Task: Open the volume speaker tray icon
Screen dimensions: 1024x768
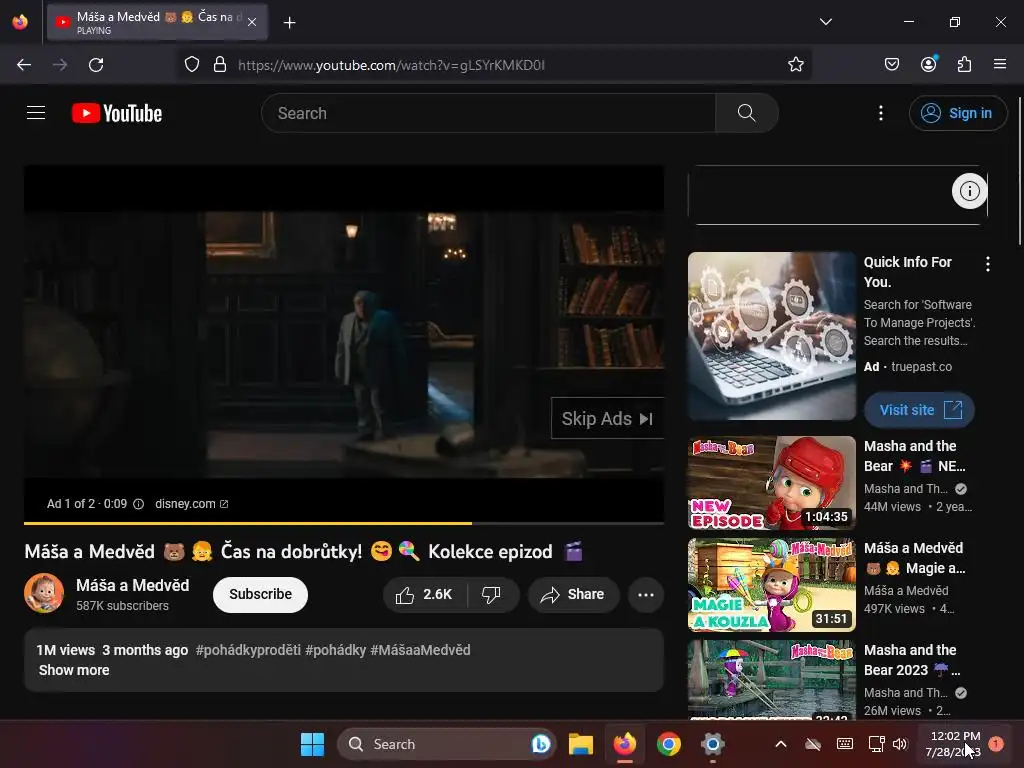Action: 900,744
